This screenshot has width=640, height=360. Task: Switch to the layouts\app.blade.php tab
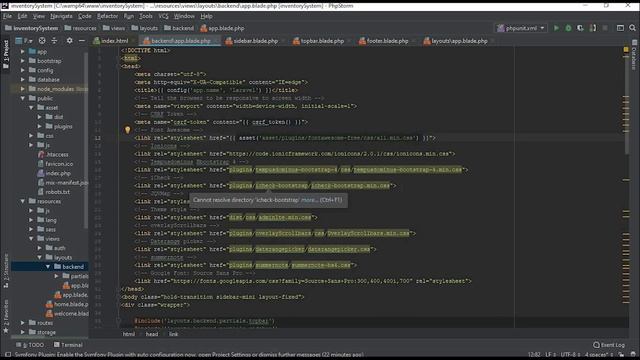coord(456,41)
